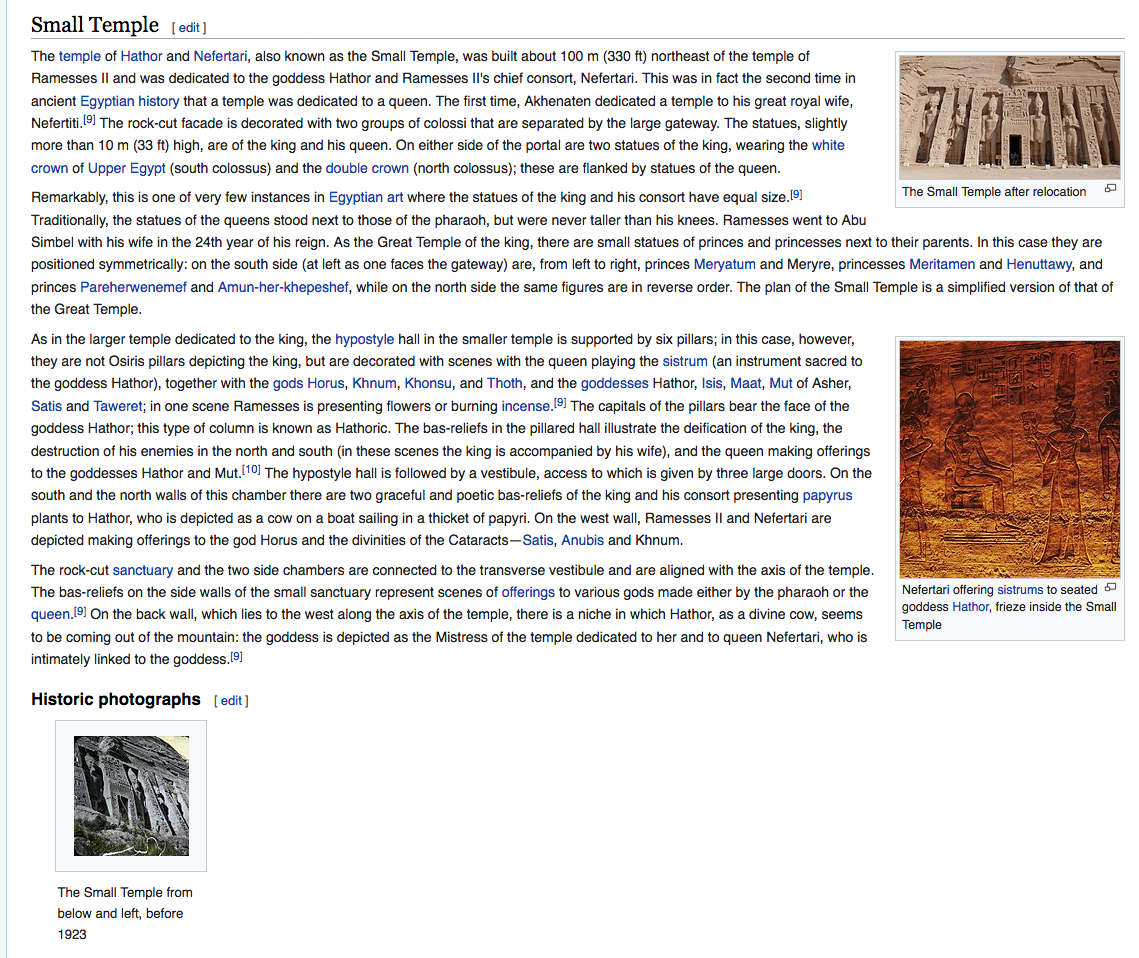Jump to citation reference 10
1139x958 pixels.
click(251, 470)
